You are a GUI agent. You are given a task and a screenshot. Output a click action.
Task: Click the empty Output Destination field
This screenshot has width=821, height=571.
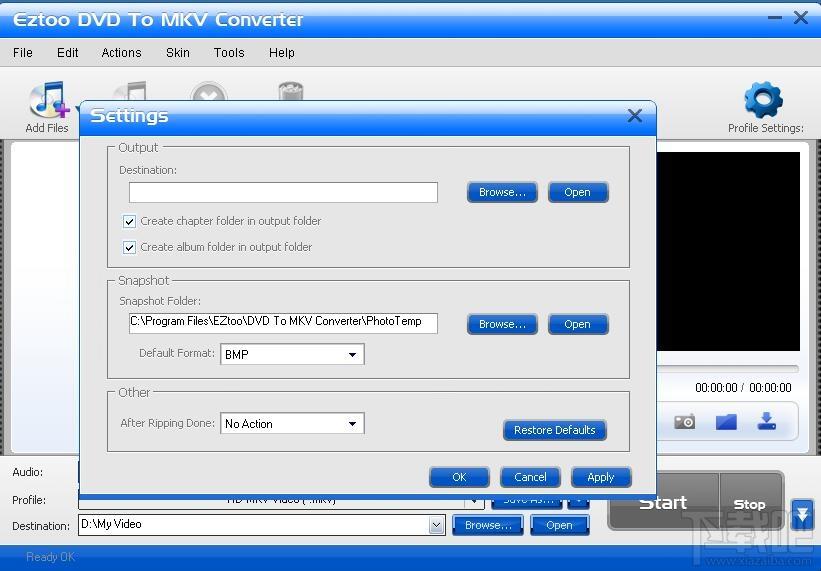[283, 192]
